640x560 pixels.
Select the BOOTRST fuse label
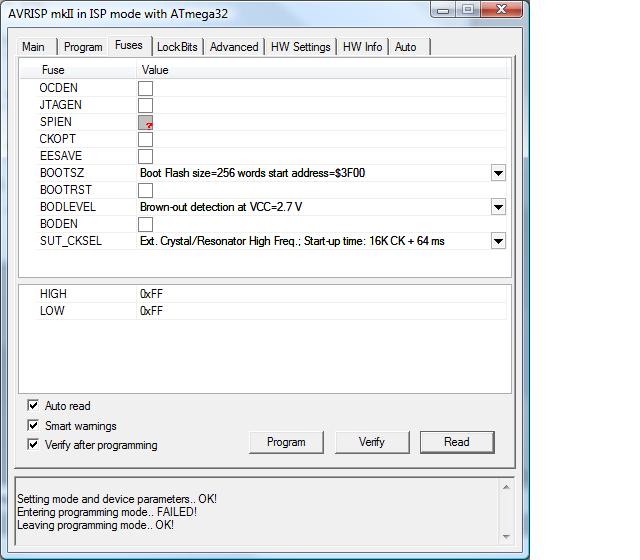click(66, 190)
